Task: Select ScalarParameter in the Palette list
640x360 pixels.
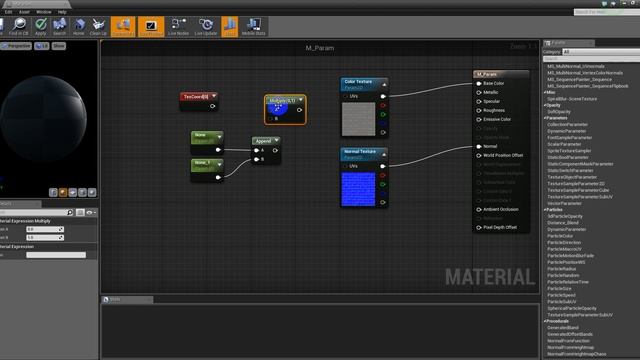Action: point(564,144)
